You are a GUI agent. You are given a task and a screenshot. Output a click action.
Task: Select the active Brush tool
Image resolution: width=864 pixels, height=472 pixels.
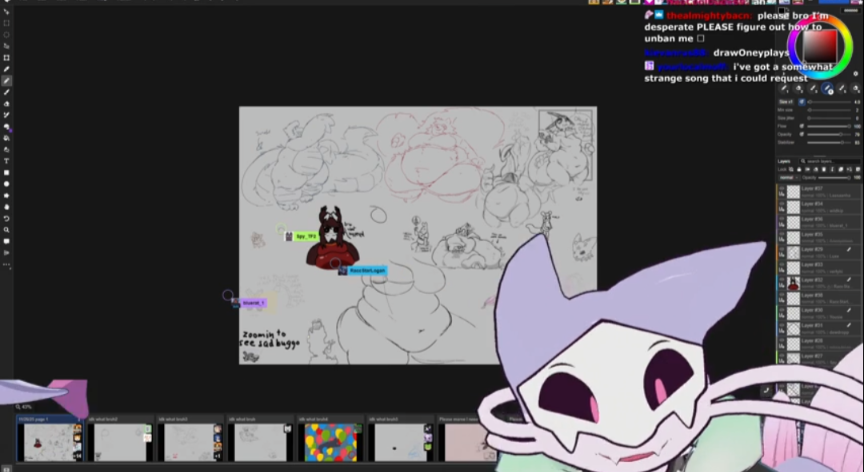(6, 81)
